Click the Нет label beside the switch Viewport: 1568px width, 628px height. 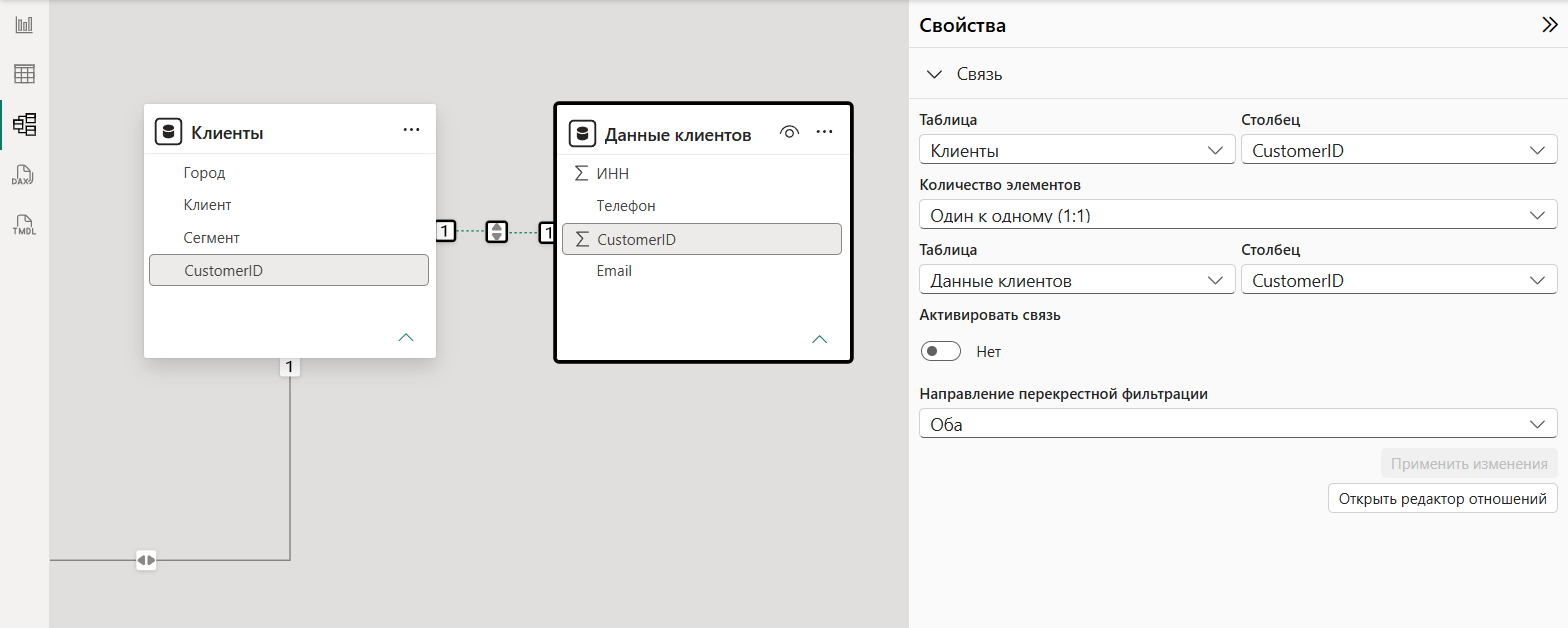click(988, 352)
